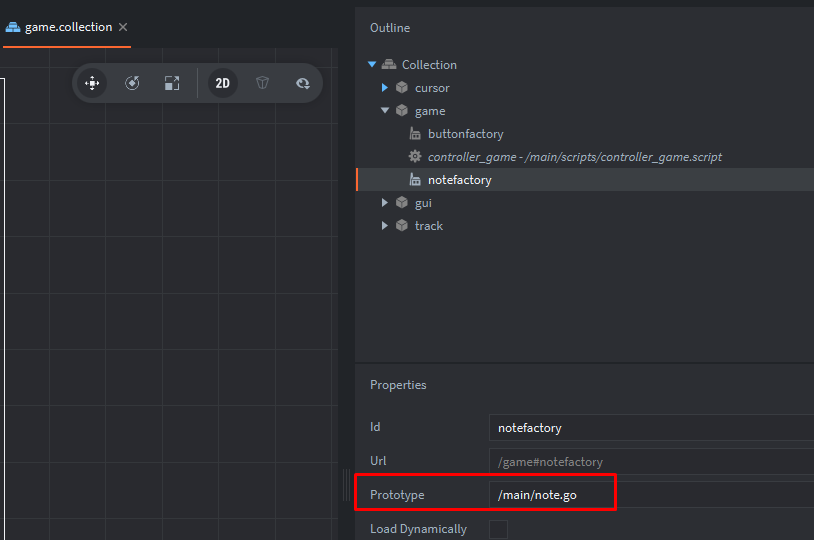The height and width of the screenshot is (540, 814).
Task: Collapse the game object node
Action: [x=385, y=111]
